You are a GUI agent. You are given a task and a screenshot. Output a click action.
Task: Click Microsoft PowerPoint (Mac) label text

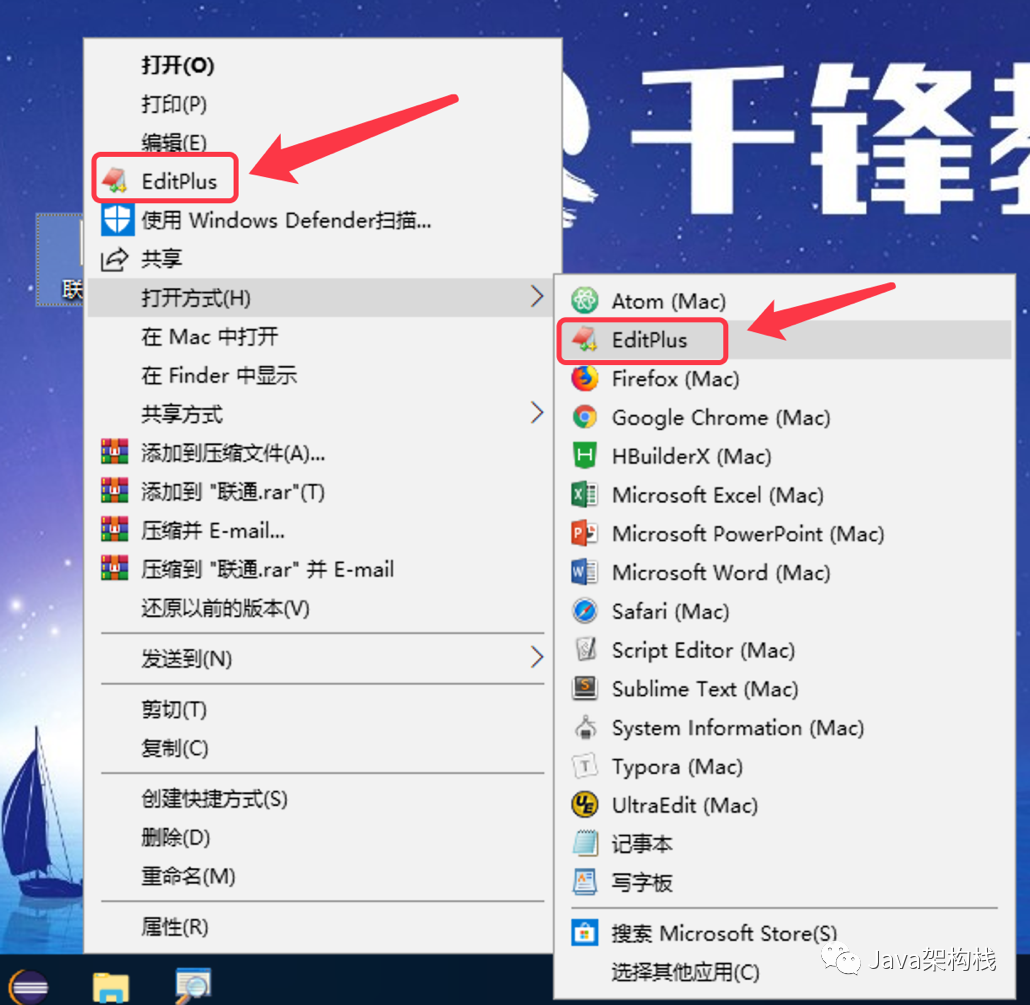pos(748,533)
